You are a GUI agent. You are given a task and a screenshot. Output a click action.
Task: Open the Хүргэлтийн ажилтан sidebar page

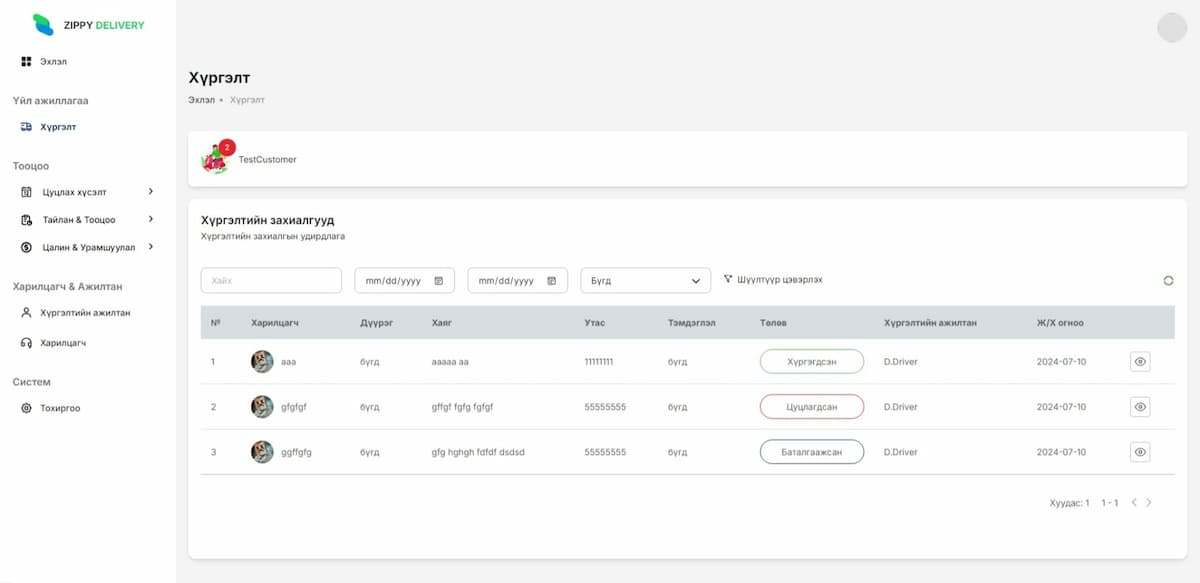[x=84, y=313]
